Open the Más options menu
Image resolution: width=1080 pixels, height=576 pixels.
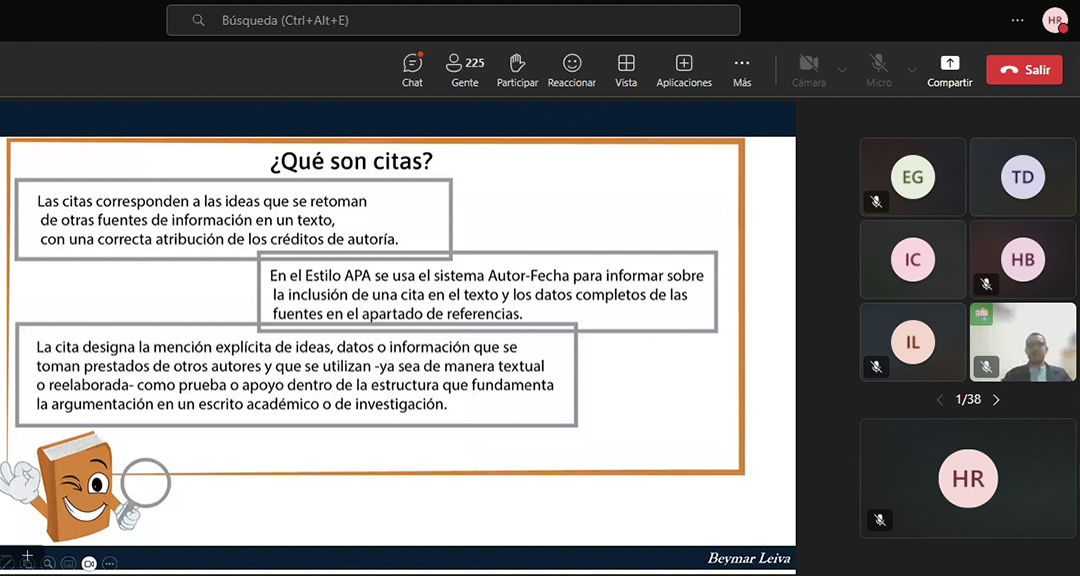[742, 70]
